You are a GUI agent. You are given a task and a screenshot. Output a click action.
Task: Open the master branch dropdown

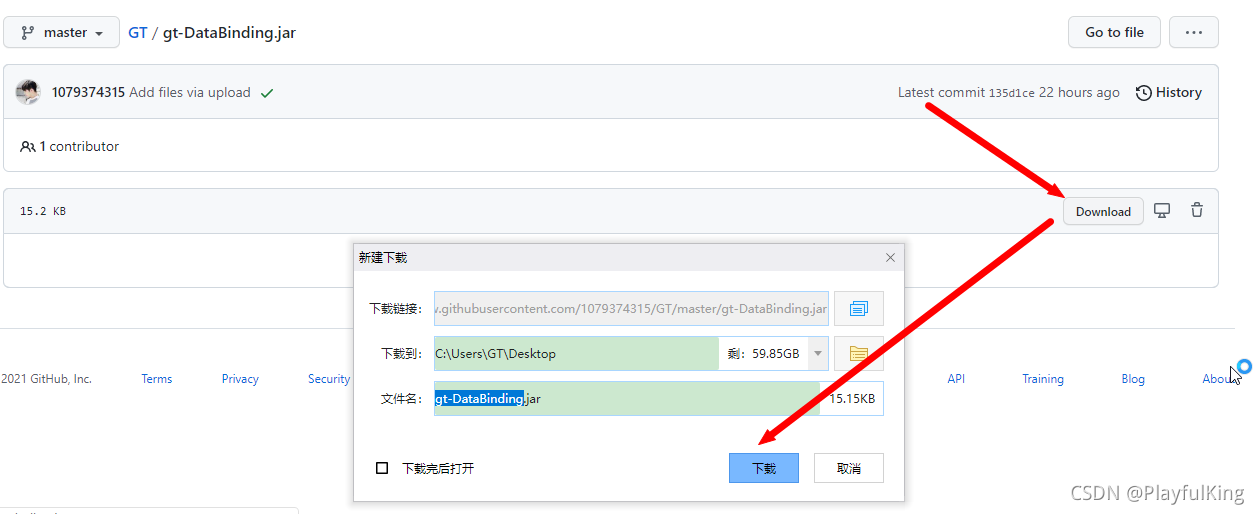click(x=62, y=32)
